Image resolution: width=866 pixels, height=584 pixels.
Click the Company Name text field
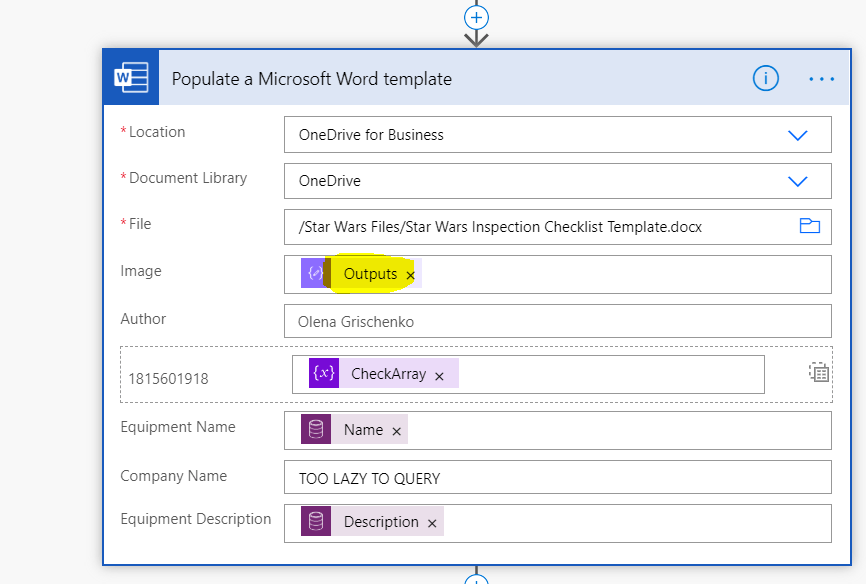coord(557,478)
